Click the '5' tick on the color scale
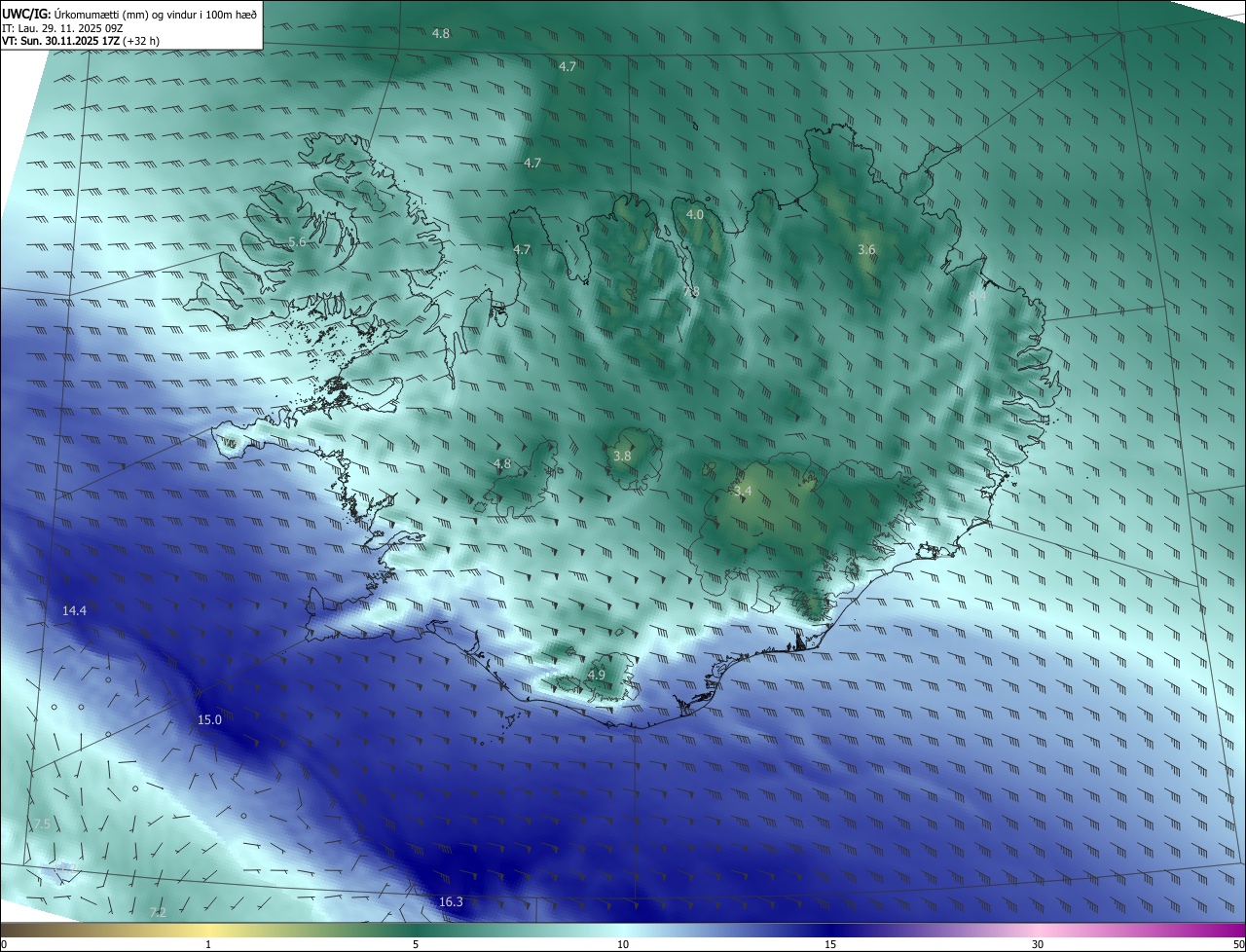This screenshot has height=952, width=1246. [x=416, y=944]
